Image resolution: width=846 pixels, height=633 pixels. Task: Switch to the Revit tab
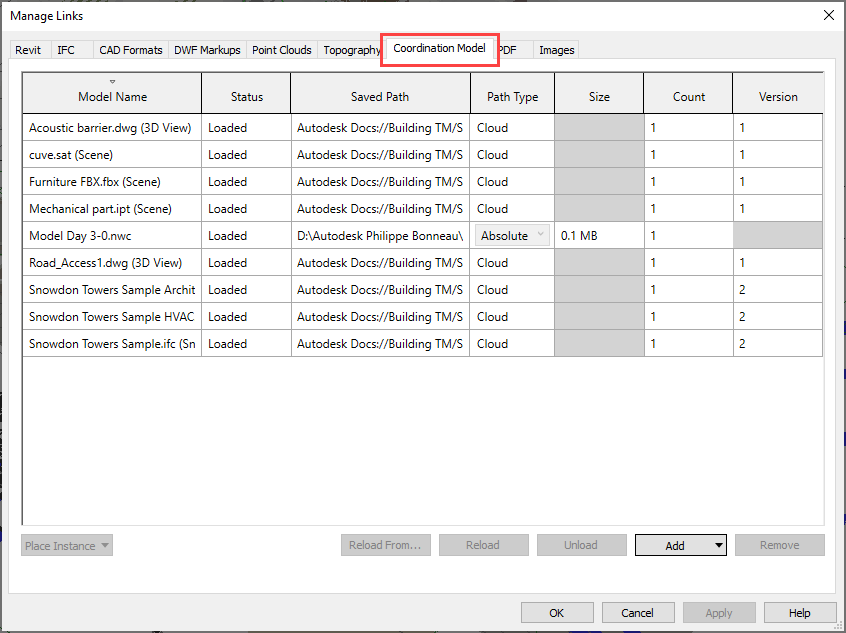28,50
